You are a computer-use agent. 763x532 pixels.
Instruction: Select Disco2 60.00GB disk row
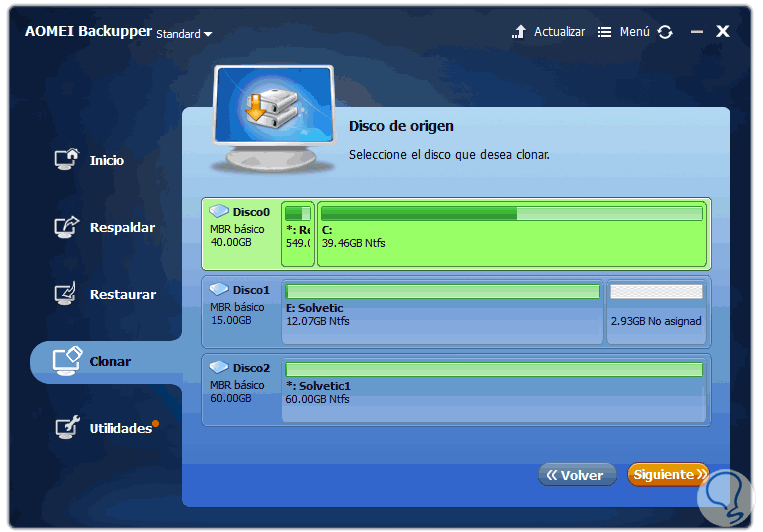(456, 390)
